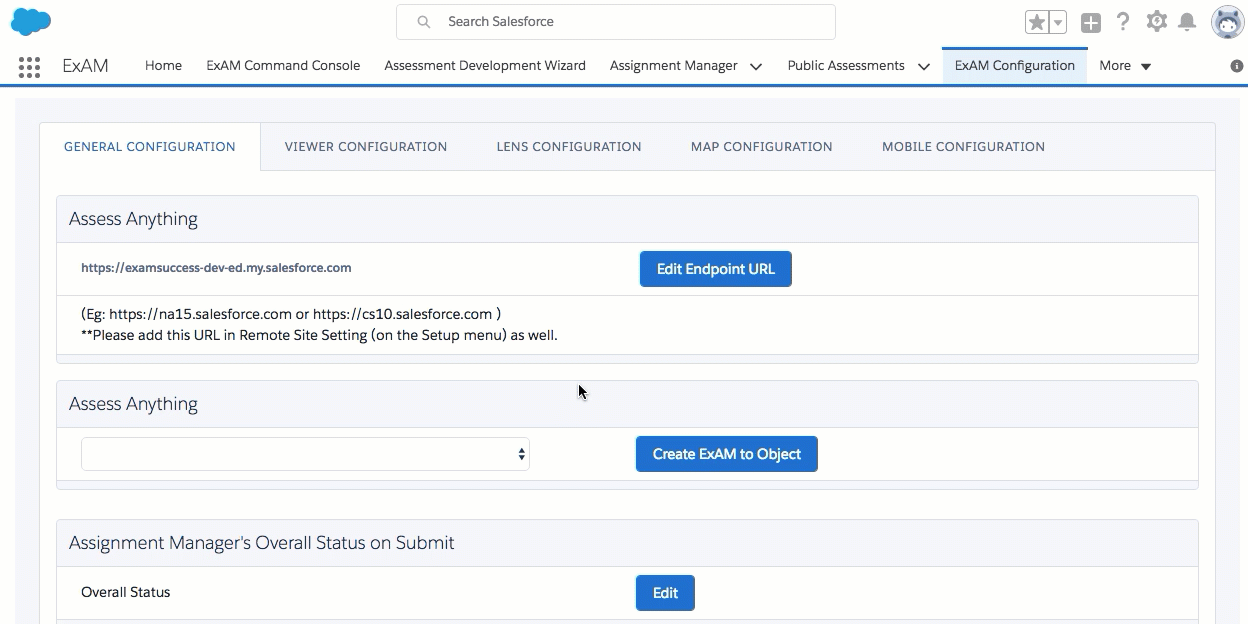
Task: Open the Assignment Manager tab
Action: [674, 66]
